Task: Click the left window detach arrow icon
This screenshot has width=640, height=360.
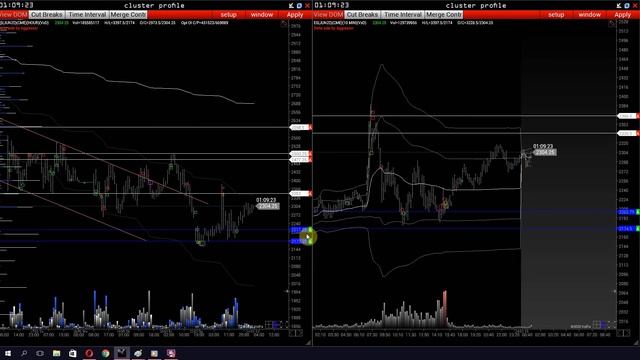Action: tap(291, 5)
